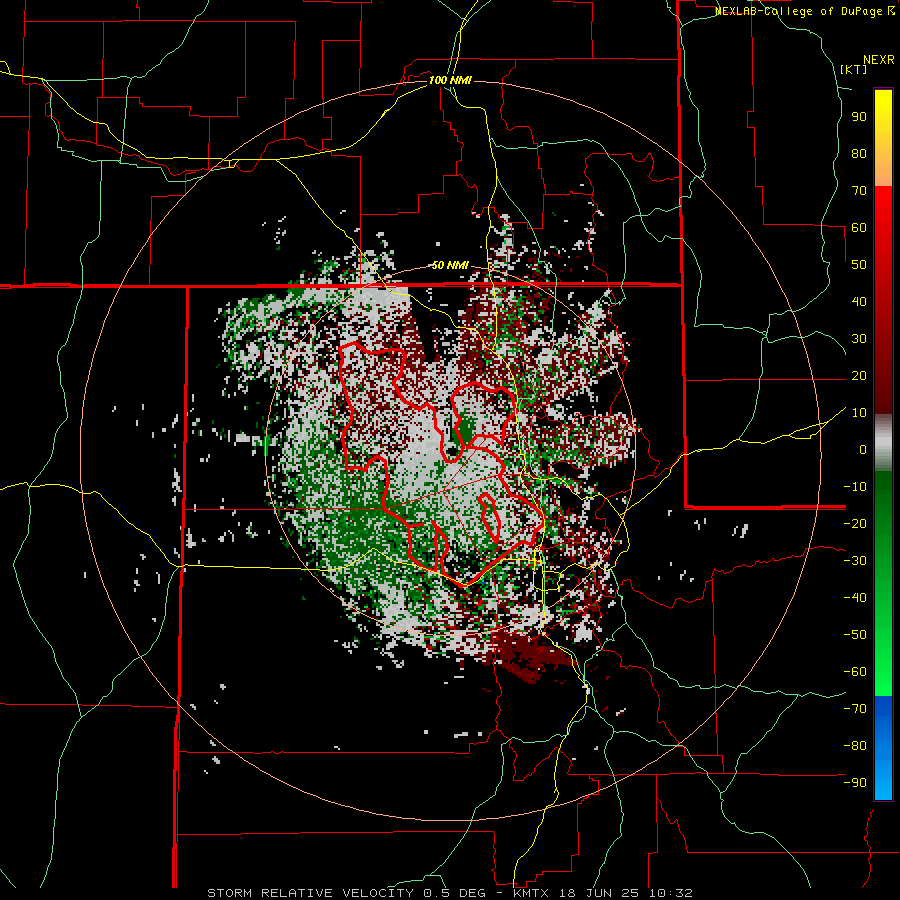The image size is (900, 900).
Task: Click the 20 value on the velocity scale
Action: [859, 375]
